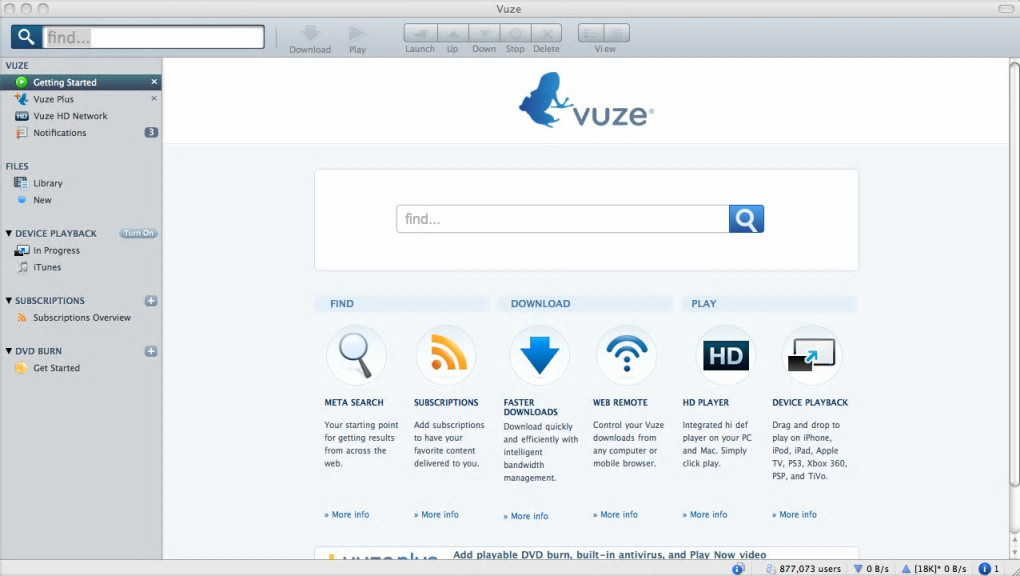1020x576 pixels.
Task: Click the toolbar search magnifier icon
Action: (26, 36)
